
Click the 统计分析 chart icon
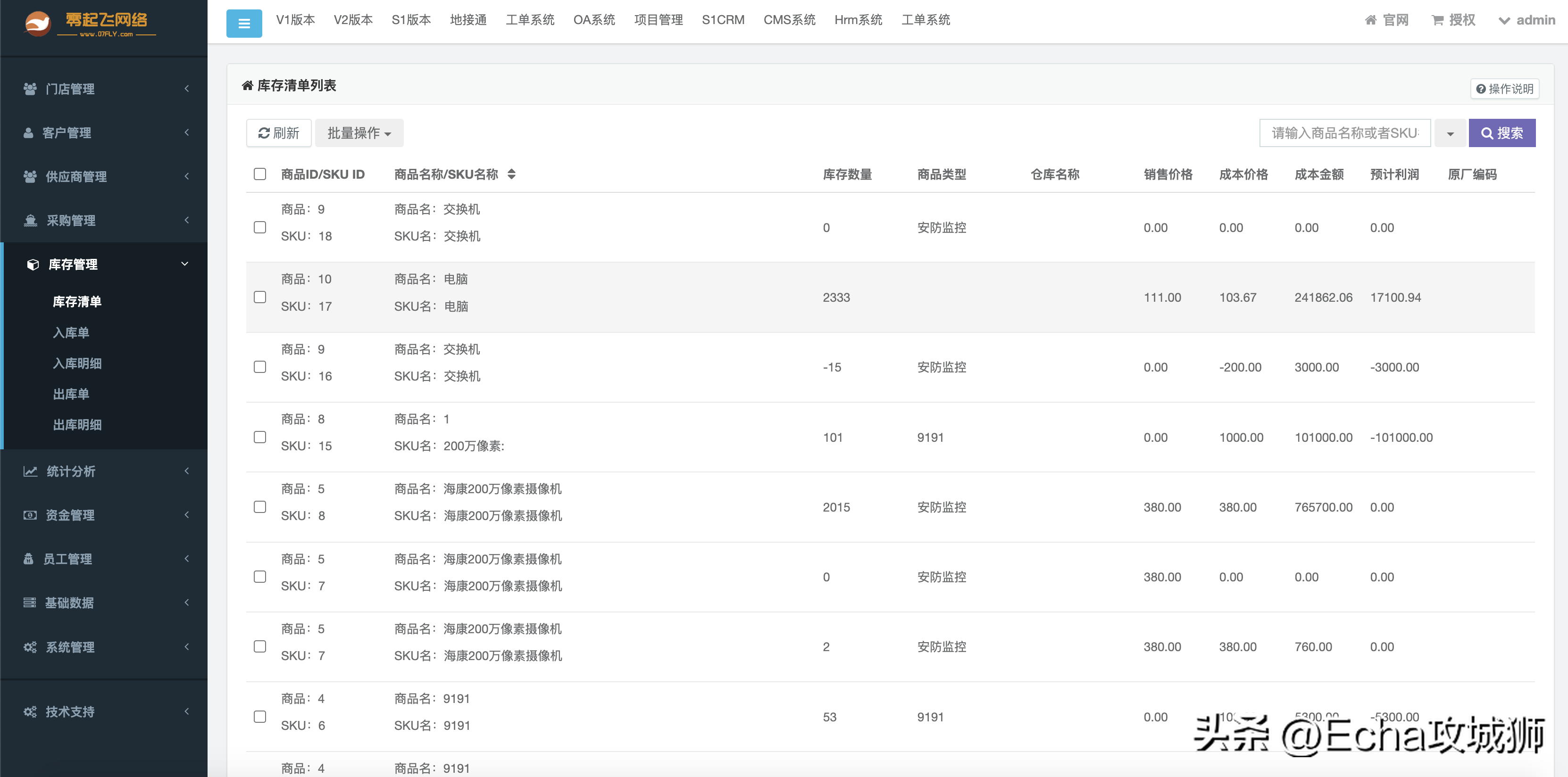tap(31, 471)
